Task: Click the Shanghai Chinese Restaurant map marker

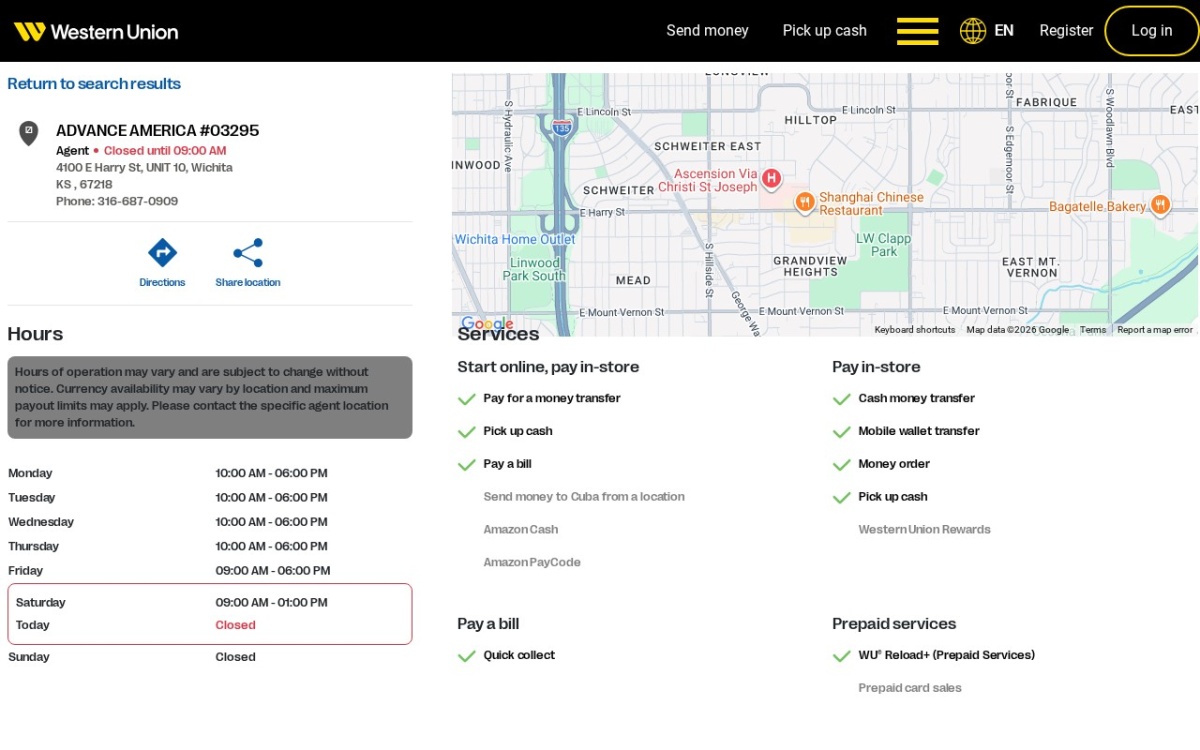Action: click(x=805, y=203)
